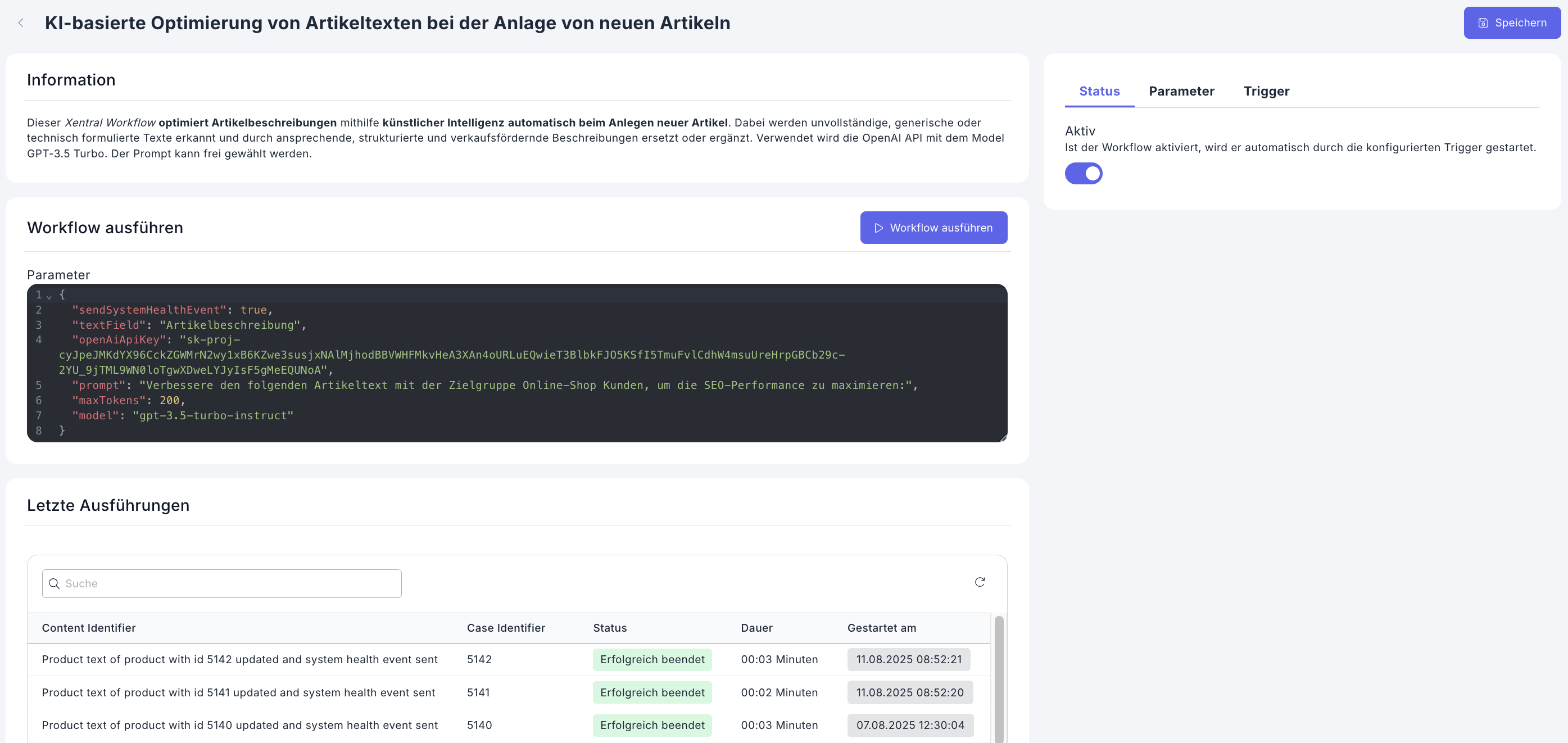Click the play icon on Workflow ausführen
The image size is (1568, 743).
(878, 228)
